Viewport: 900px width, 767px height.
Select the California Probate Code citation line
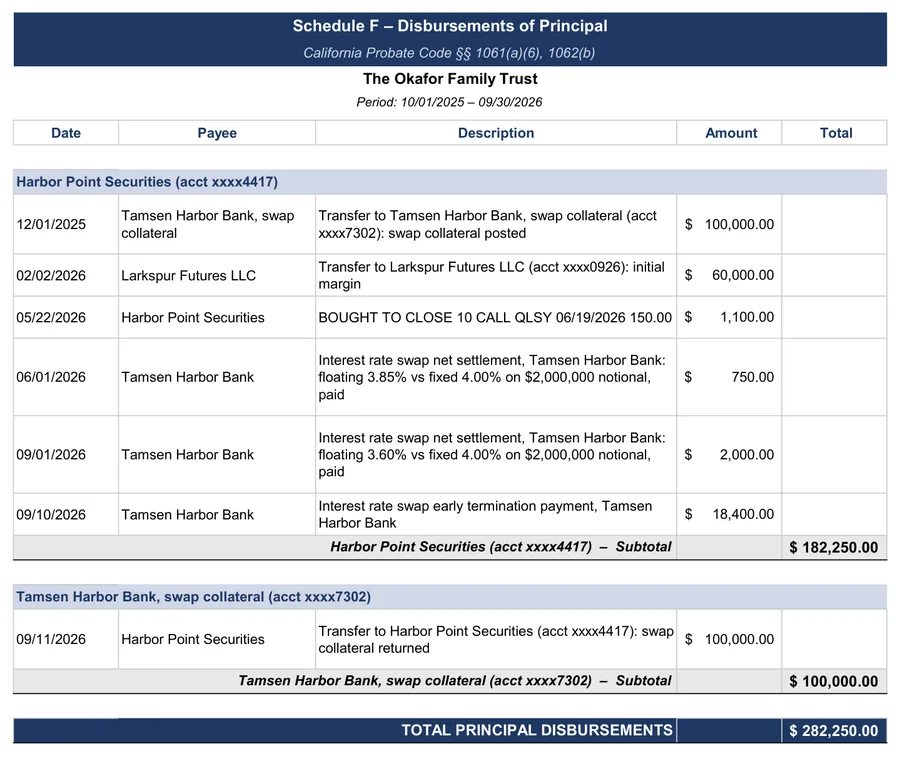(x=449, y=53)
